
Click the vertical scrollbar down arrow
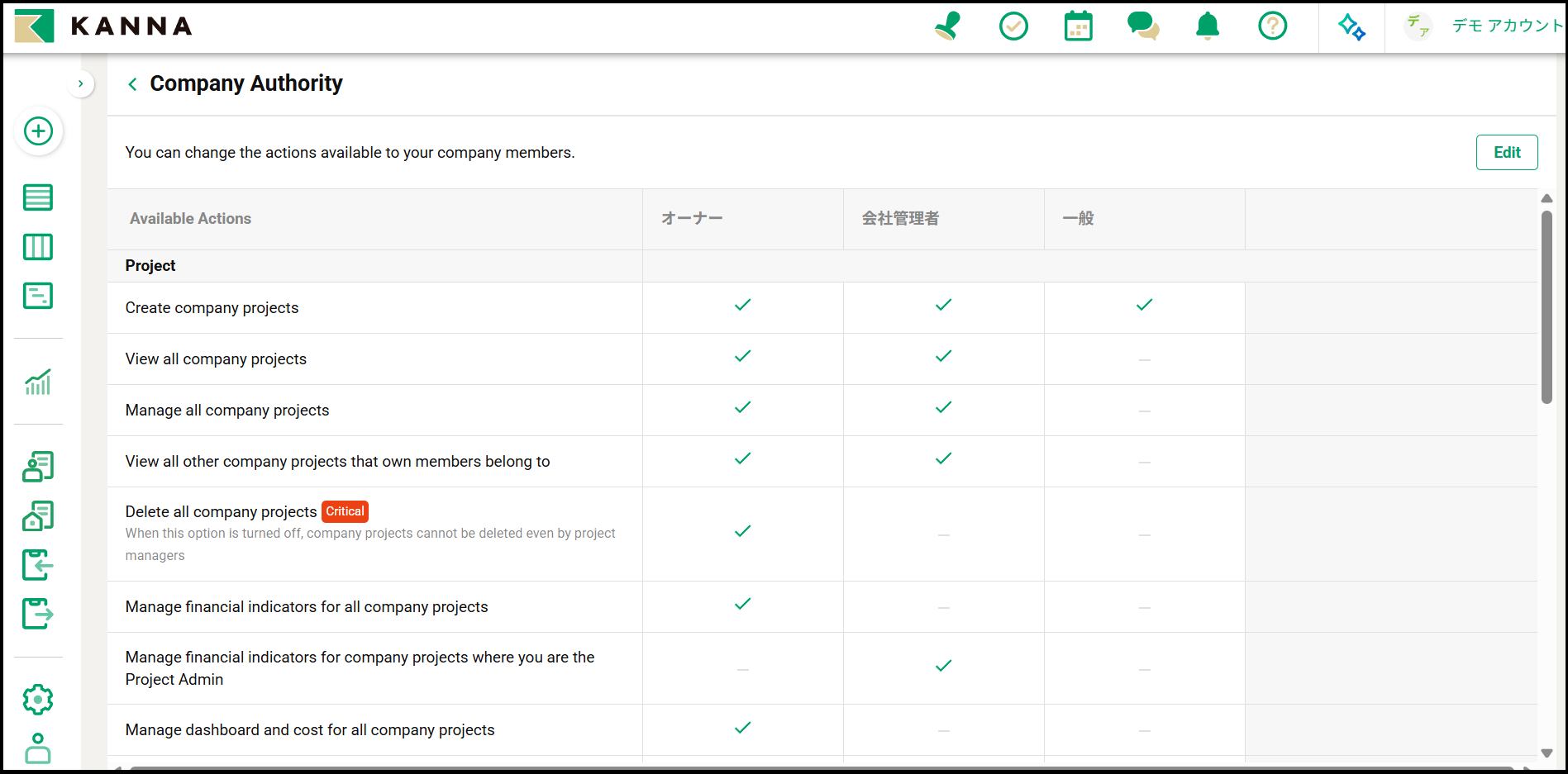[1547, 753]
